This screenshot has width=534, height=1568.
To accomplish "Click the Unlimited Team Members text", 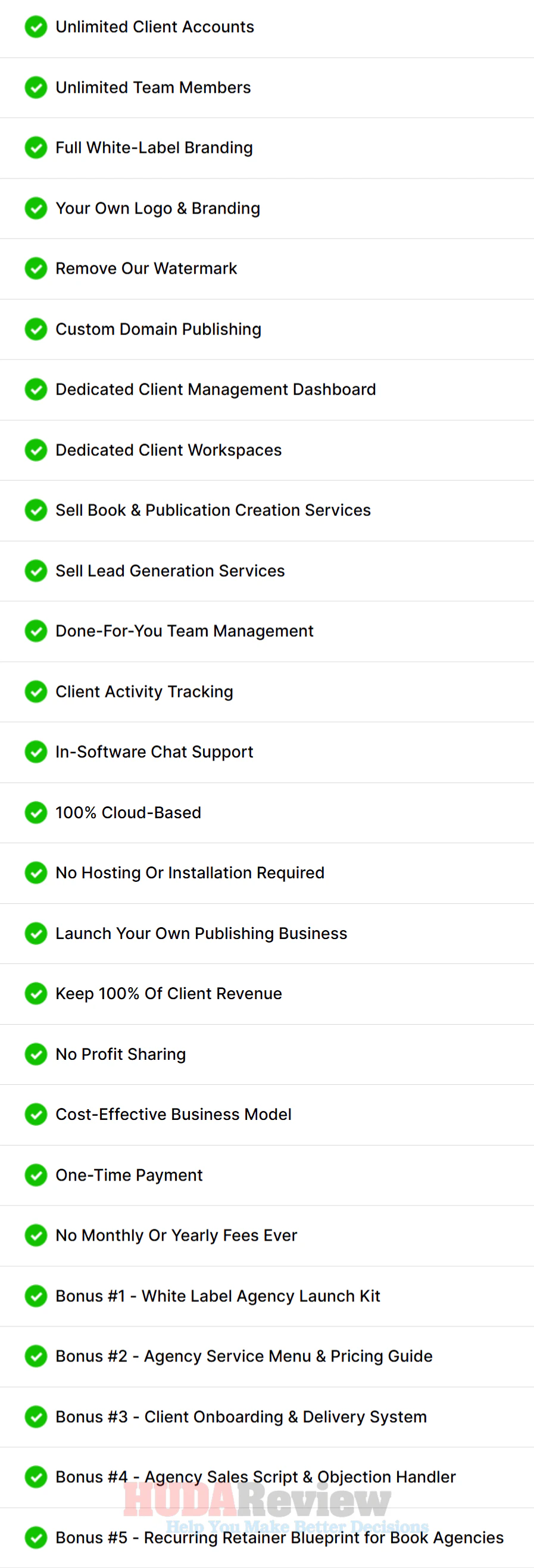I will coord(153,87).
